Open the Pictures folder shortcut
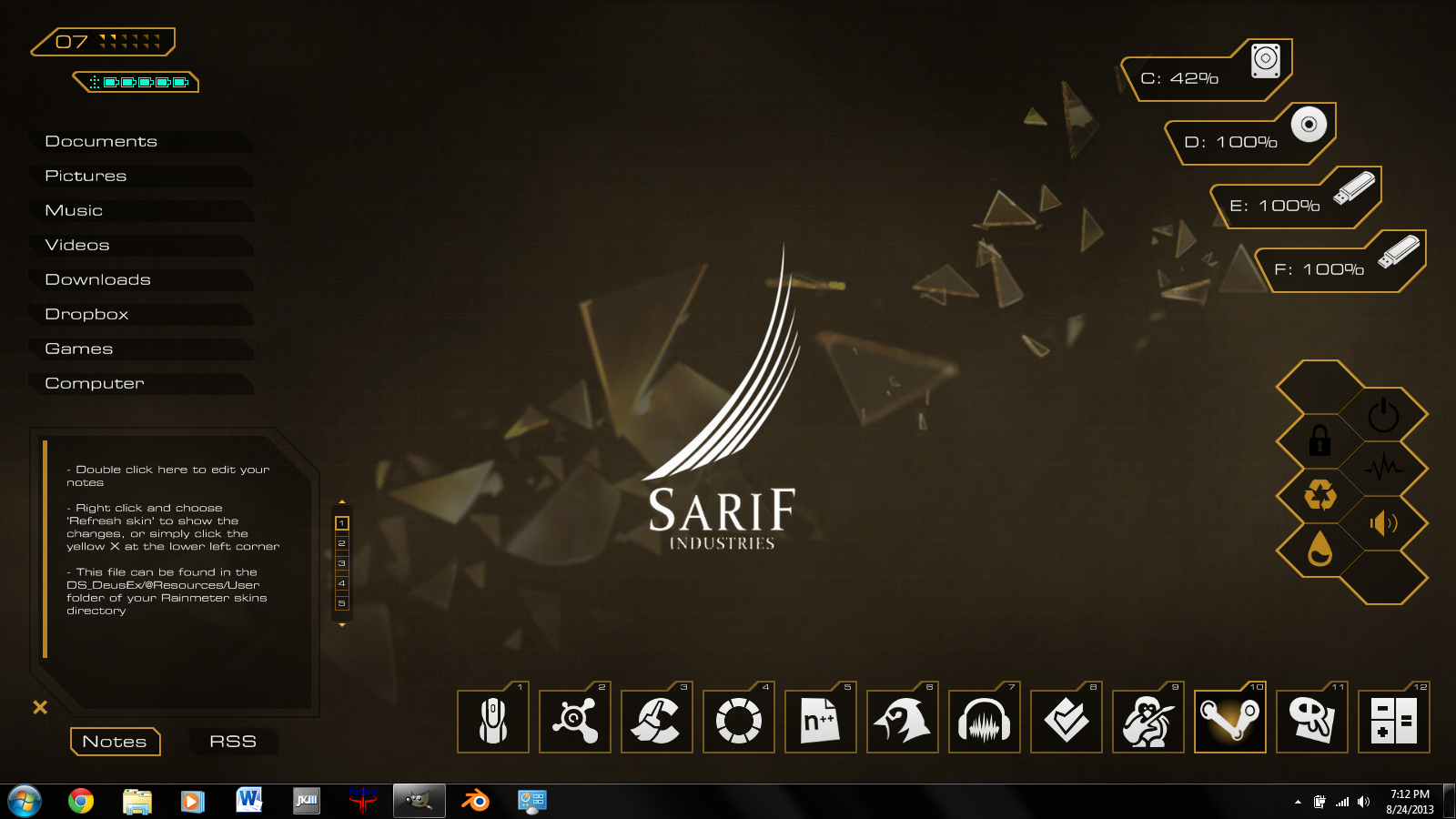The image size is (1456, 819). [x=141, y=176]
